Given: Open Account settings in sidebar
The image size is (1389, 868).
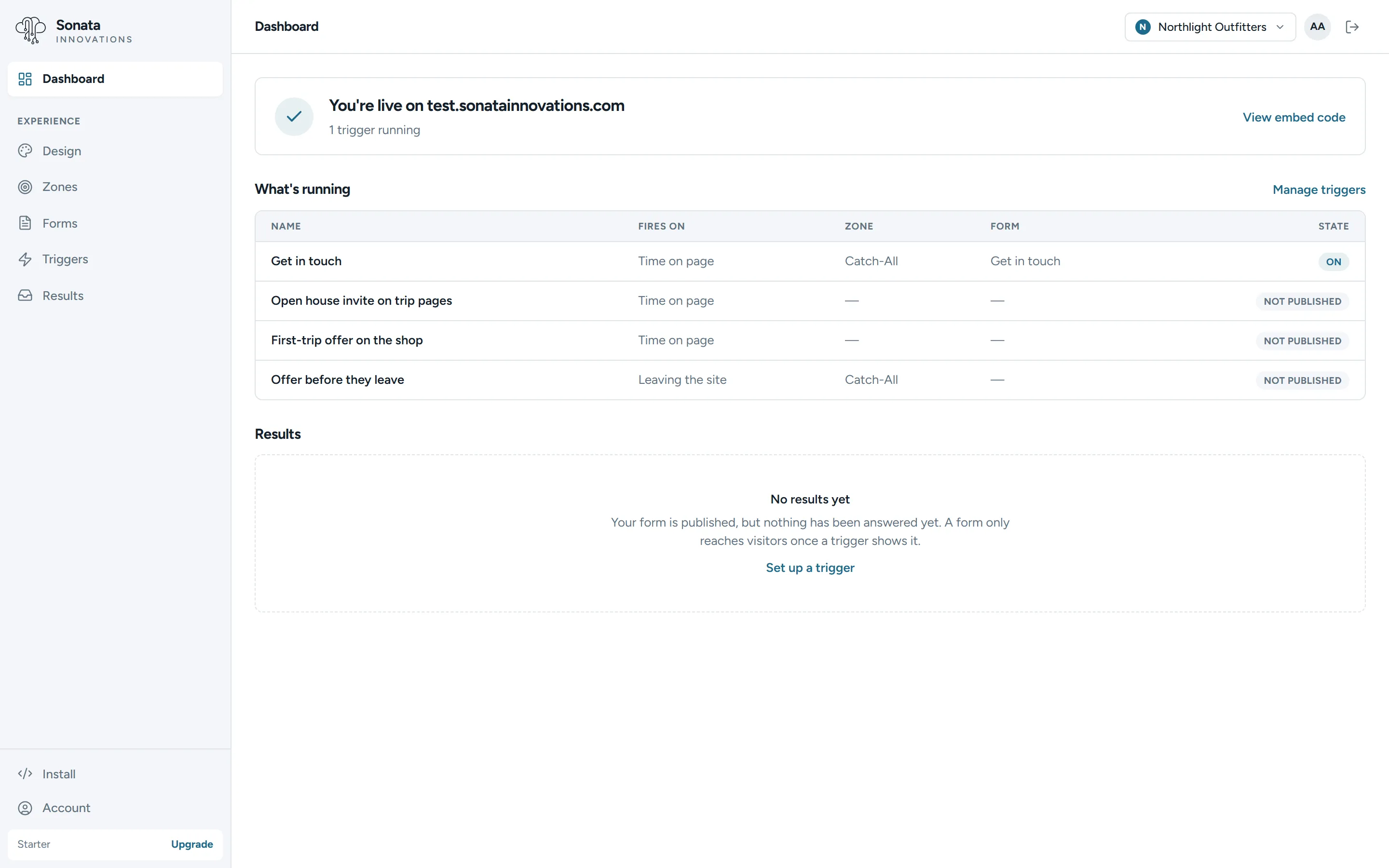Looking at the screenshot, I should pos(115,808).
